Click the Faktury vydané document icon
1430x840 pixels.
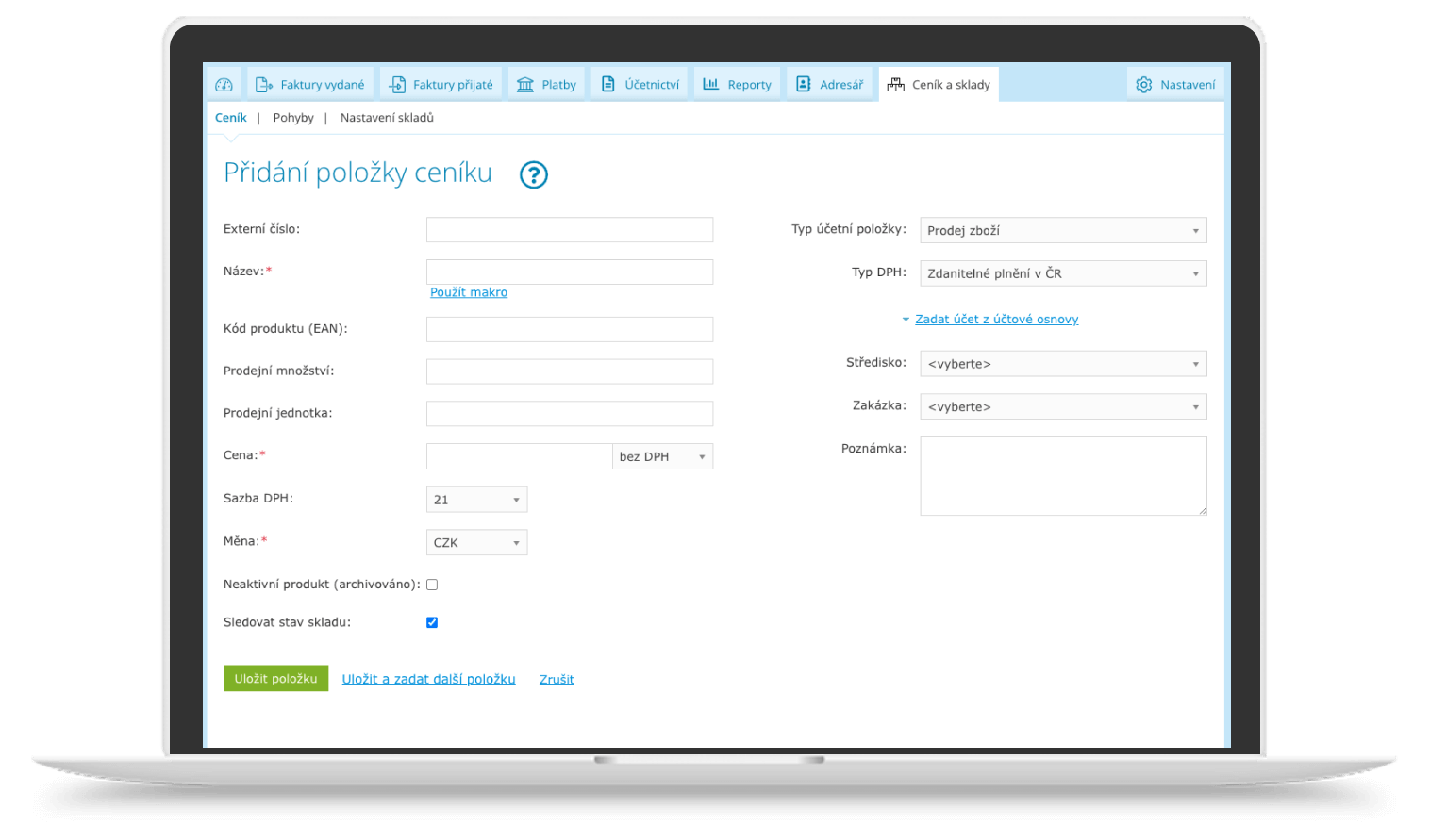[264, 85]
